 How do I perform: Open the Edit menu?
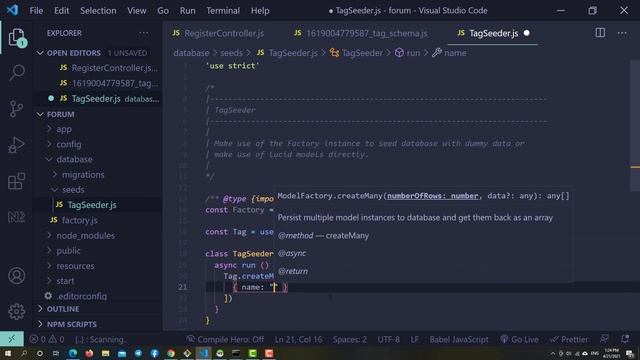[x=61, y=11]
